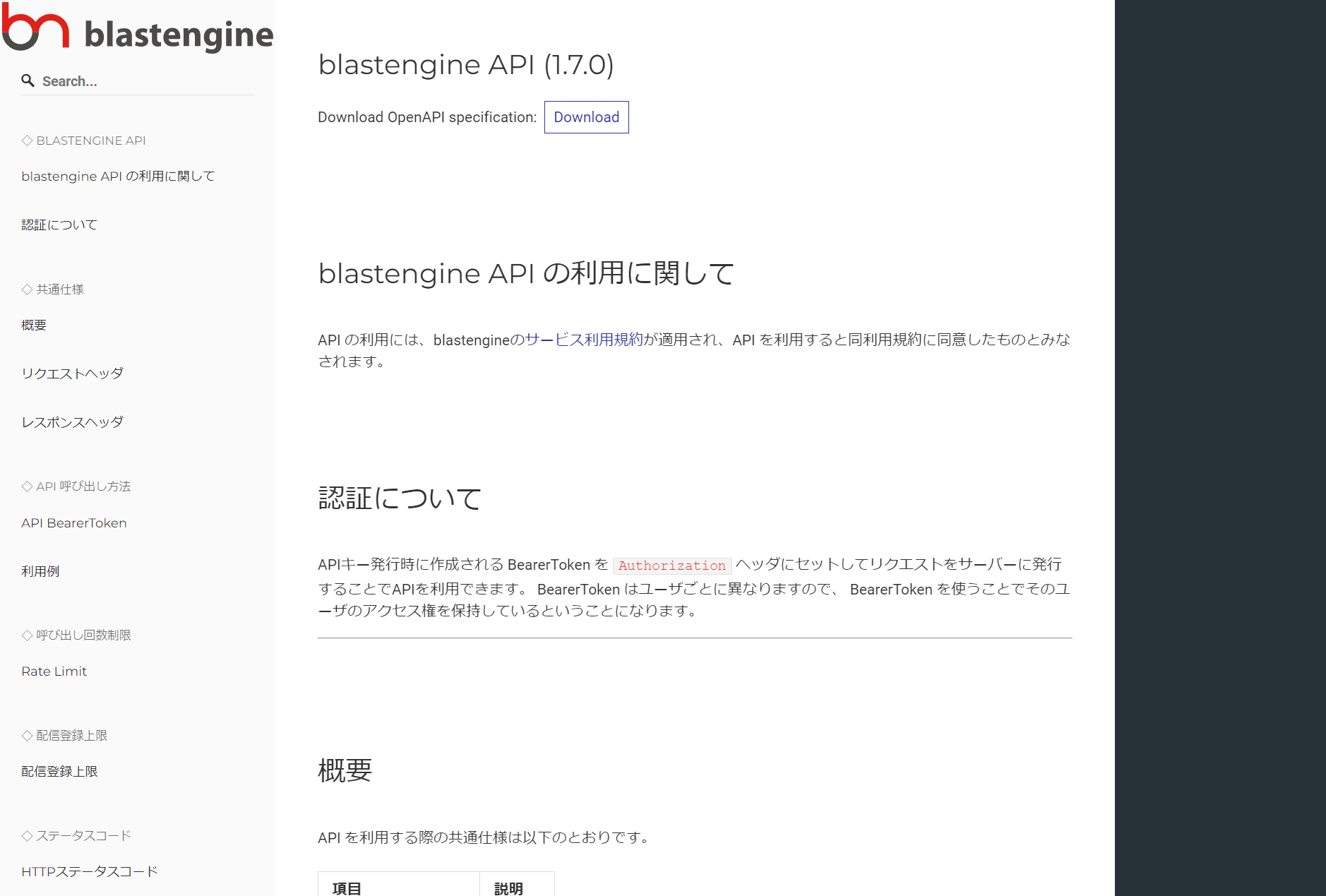The height and width of the screenshot is (896, 1326).
Task: Click the main heading blastengine API の利用に関して
Action: click(526, 274)
